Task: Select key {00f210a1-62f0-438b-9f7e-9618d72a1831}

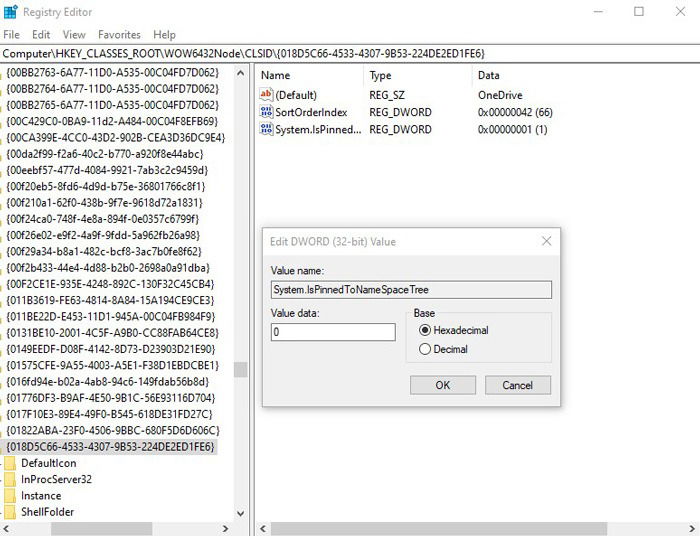Action: (x=104, y=203)
